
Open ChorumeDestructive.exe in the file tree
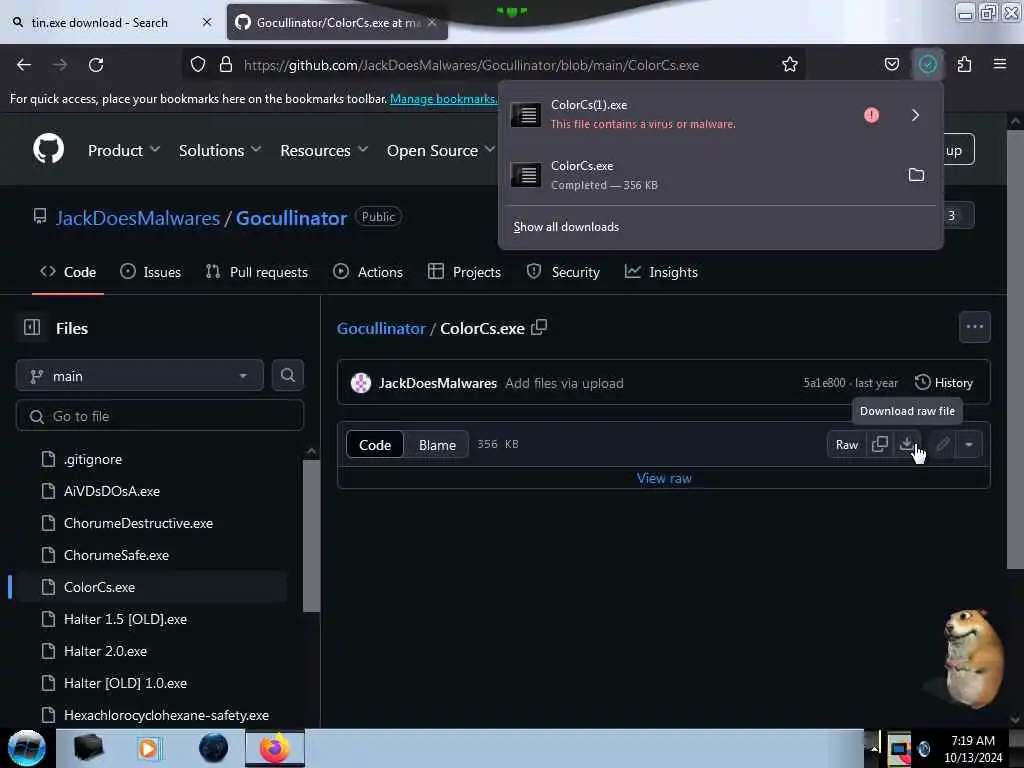point(138,523)
